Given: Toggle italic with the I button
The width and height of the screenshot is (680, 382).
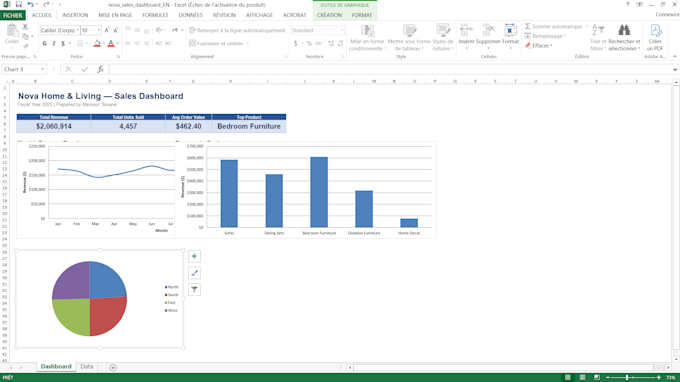Looking at the screenshot, I should coord(54,43).
